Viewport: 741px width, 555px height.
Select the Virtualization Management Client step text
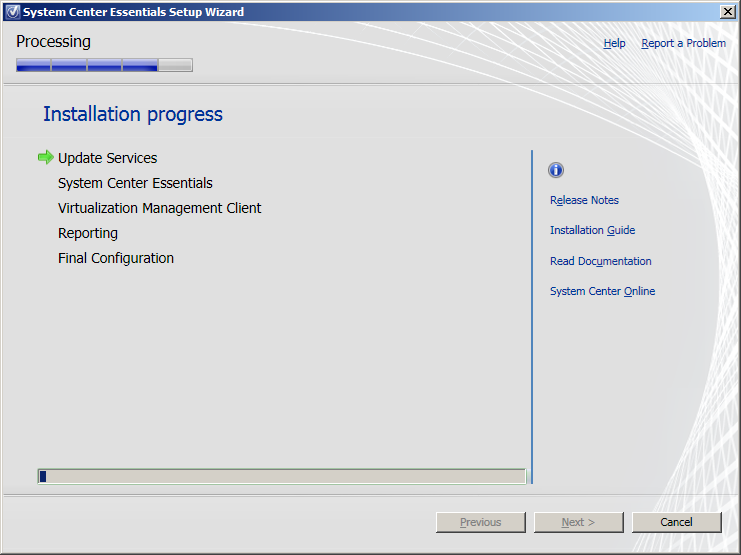pos(160,208)
